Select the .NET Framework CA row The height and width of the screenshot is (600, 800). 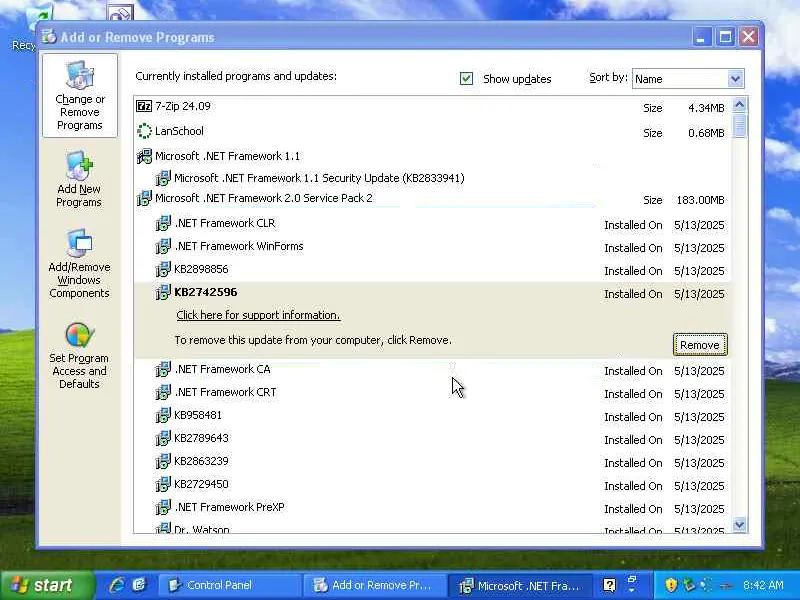(x=432, y=370)
